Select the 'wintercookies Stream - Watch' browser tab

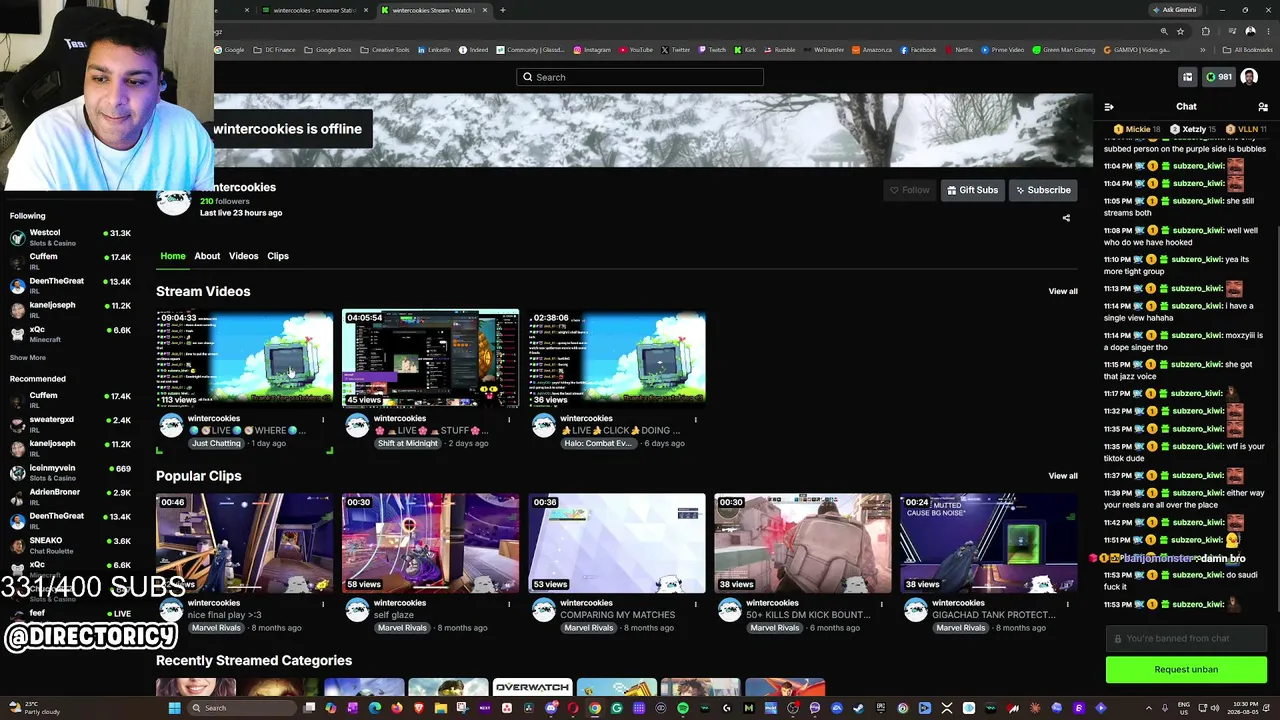[432, 10]
